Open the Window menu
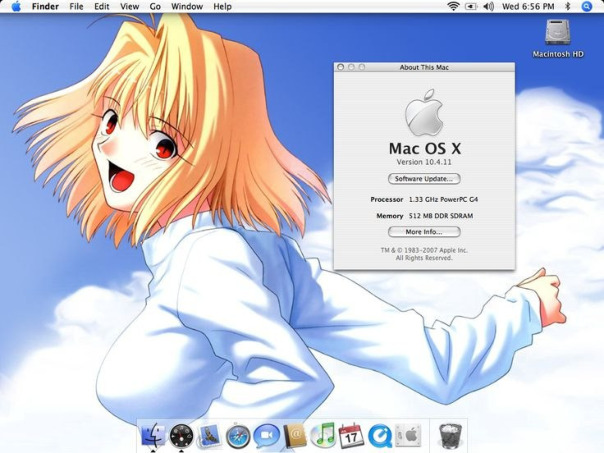Viewport: 604px width, 453px height. 187,6
